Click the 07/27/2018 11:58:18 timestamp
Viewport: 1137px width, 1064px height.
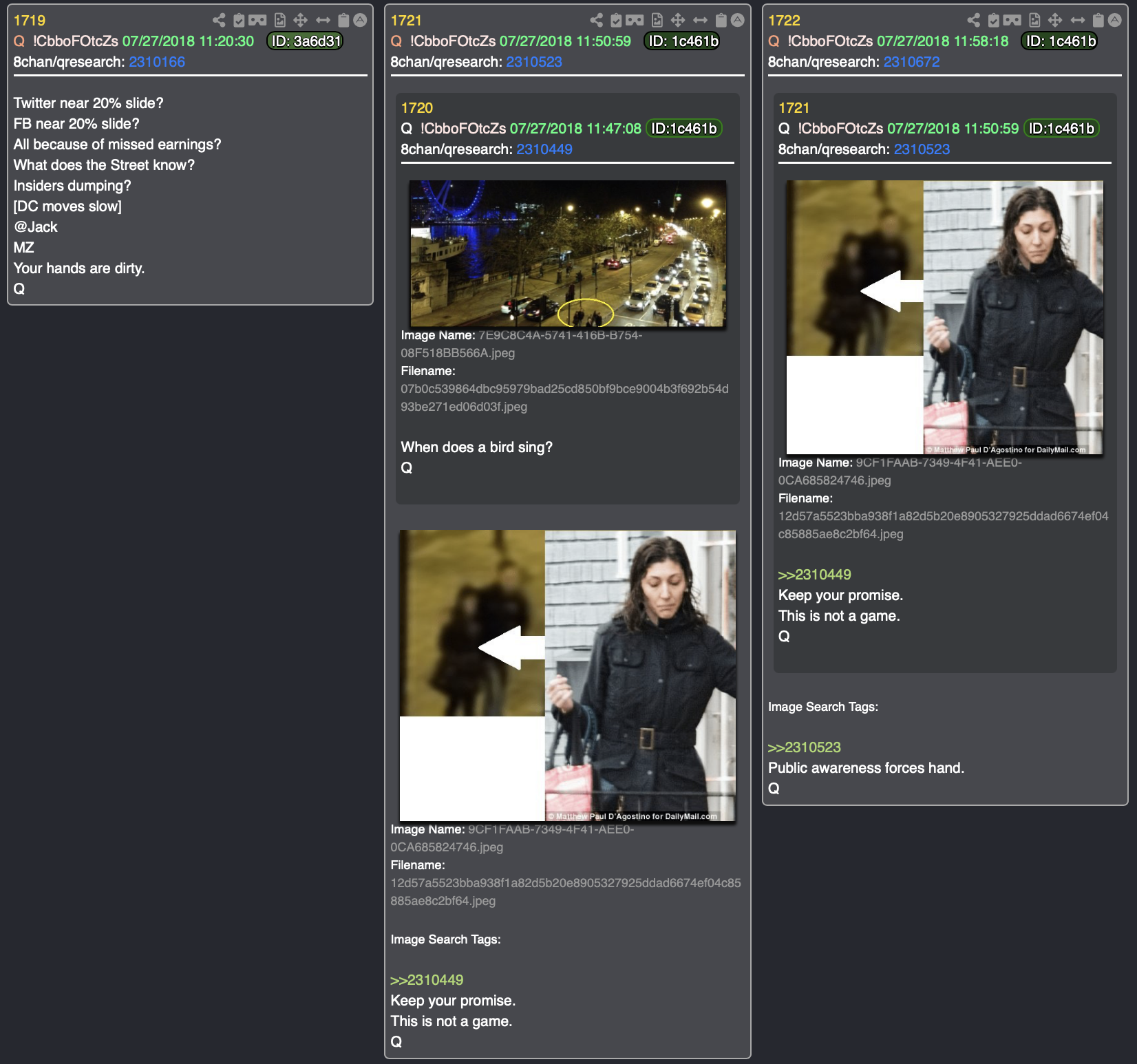943,41
